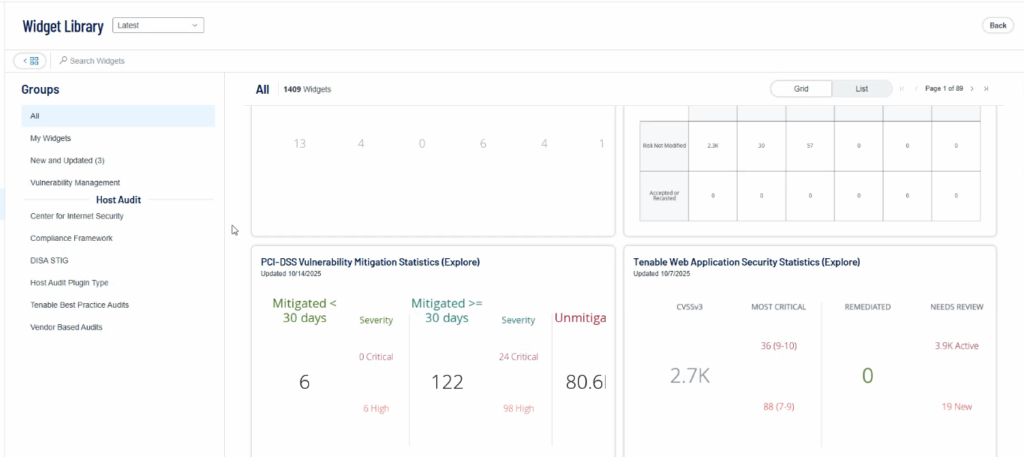Choose DISA STIG group

[50, 260]
